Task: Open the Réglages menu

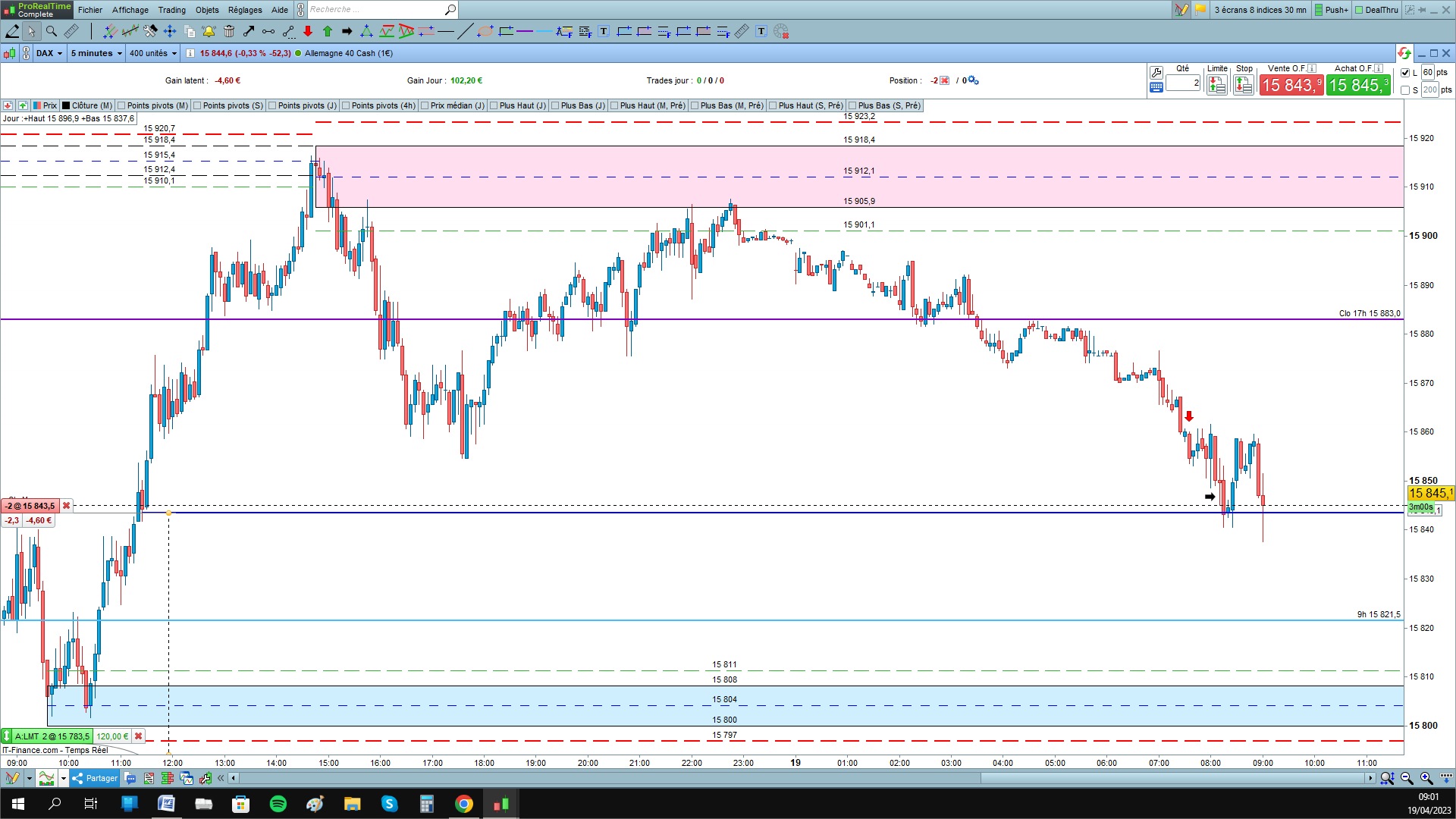Action: coord(245,10)
